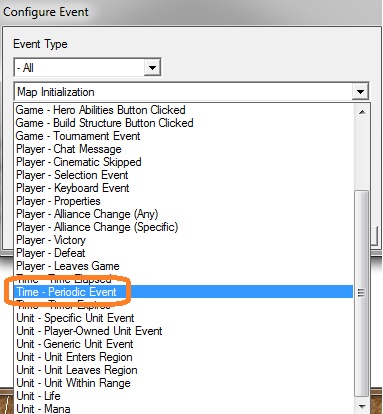Select Time - Periodic Event entry
Screen dimensions: 383x414
coord(184,292)
